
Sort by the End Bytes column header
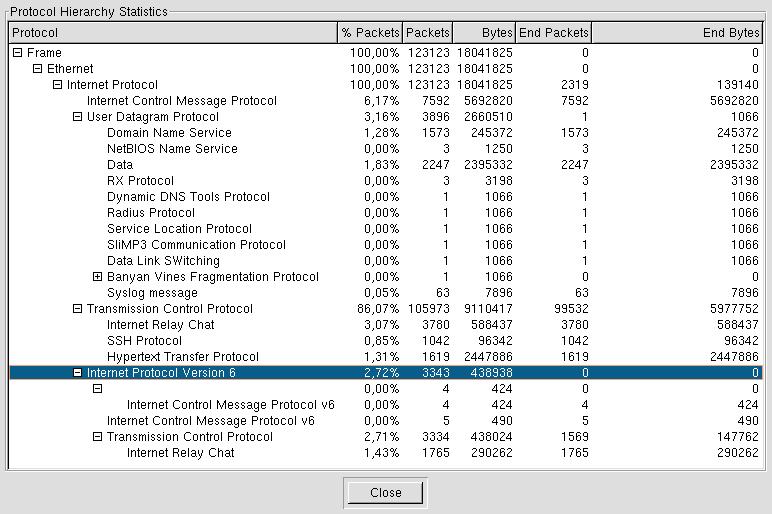[x=677, y=33]
